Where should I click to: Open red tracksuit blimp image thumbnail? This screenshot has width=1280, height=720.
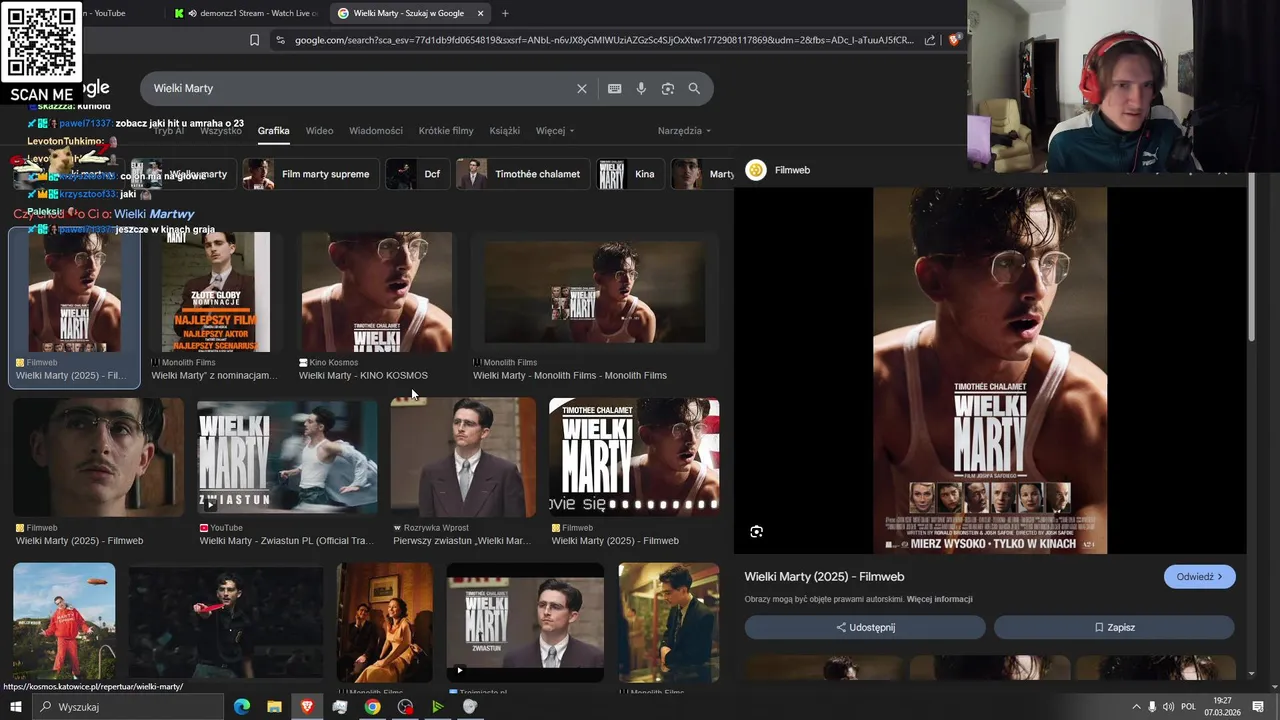(x=64, y=622)
